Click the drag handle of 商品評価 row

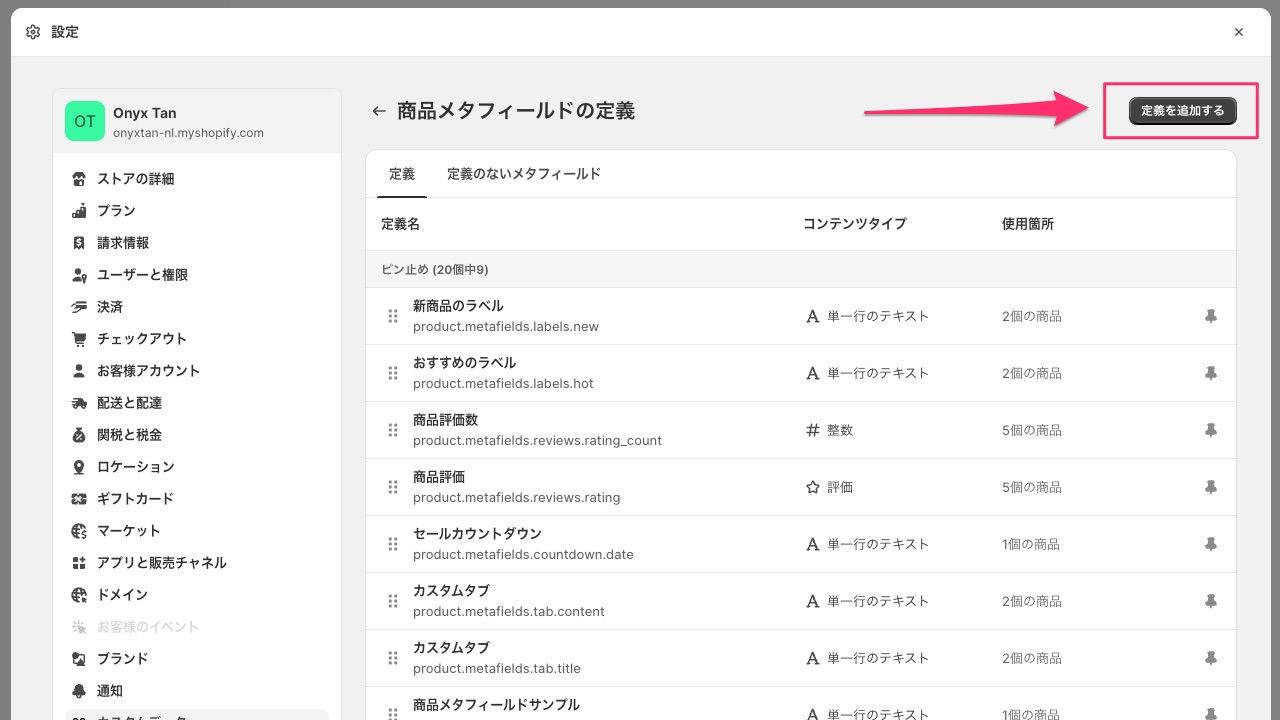(x=393, y=487)
